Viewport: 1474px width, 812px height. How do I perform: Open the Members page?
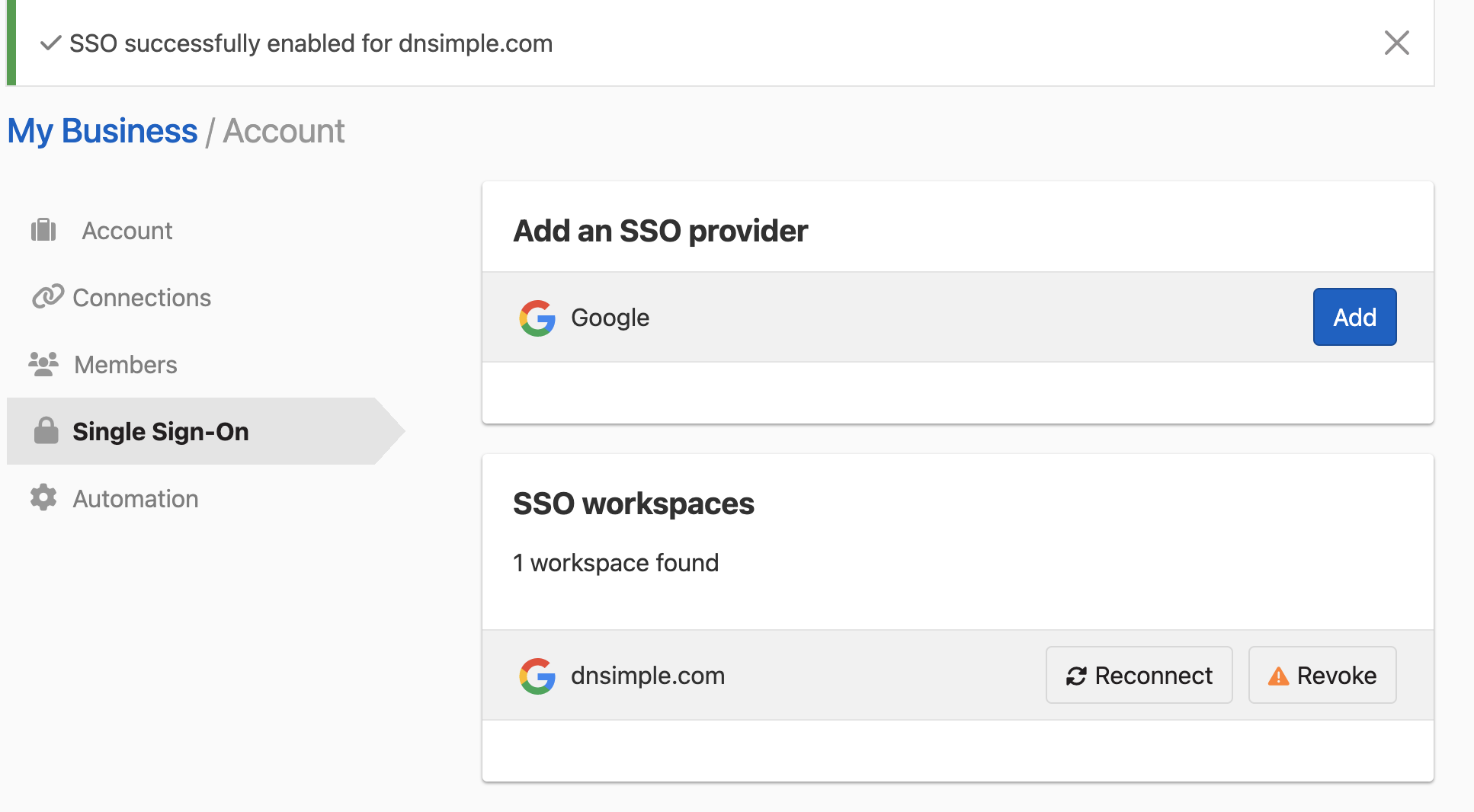[x=126, y=365]
